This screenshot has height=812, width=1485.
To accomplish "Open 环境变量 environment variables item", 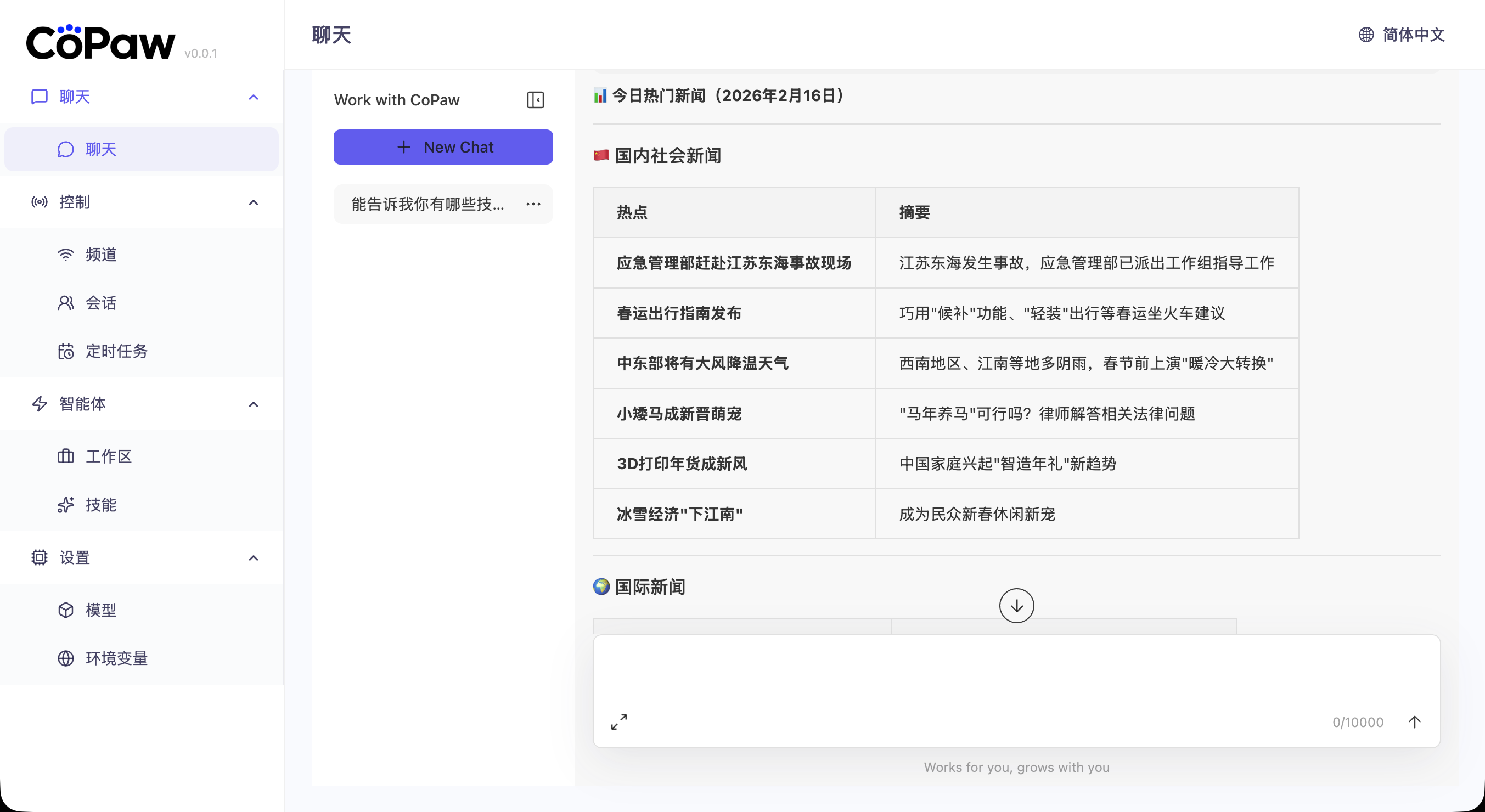I will click(x=116, y=658).
